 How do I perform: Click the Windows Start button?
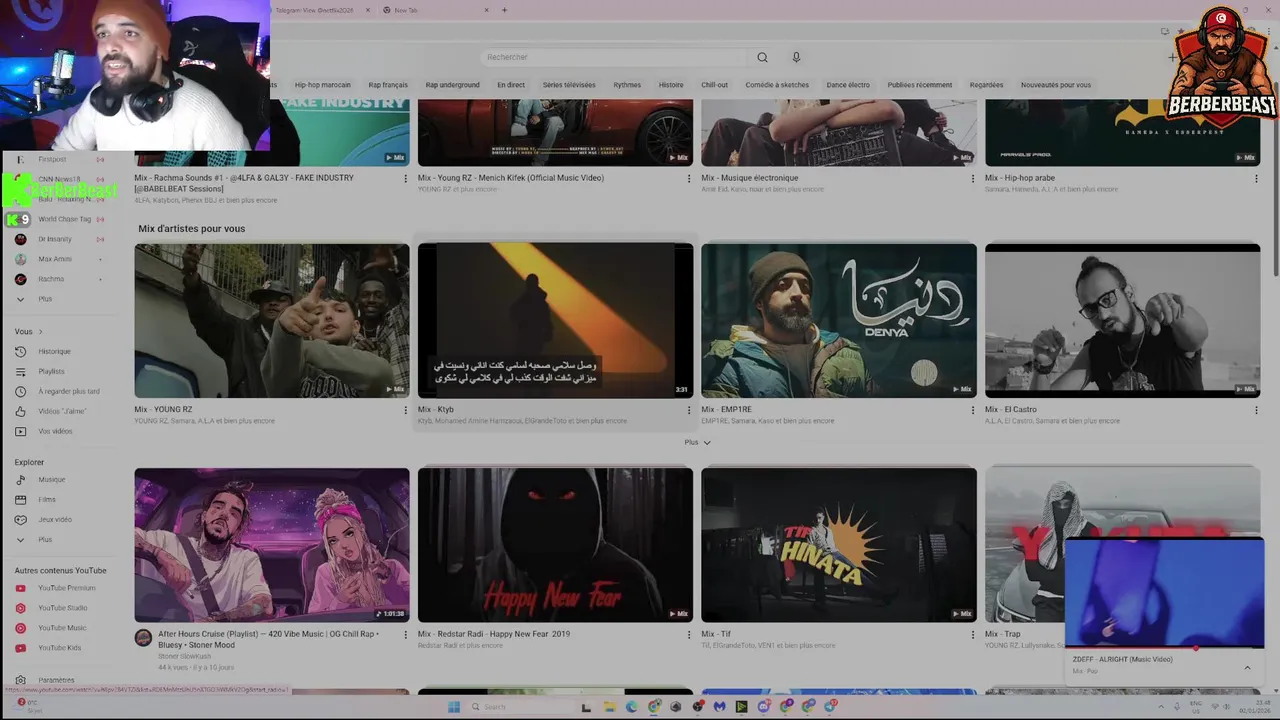454,707
